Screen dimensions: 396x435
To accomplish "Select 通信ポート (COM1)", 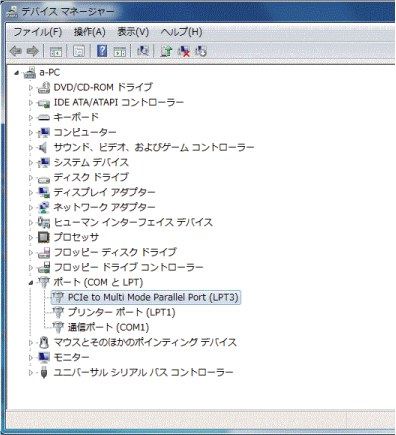I will click(x=108, y=327).
